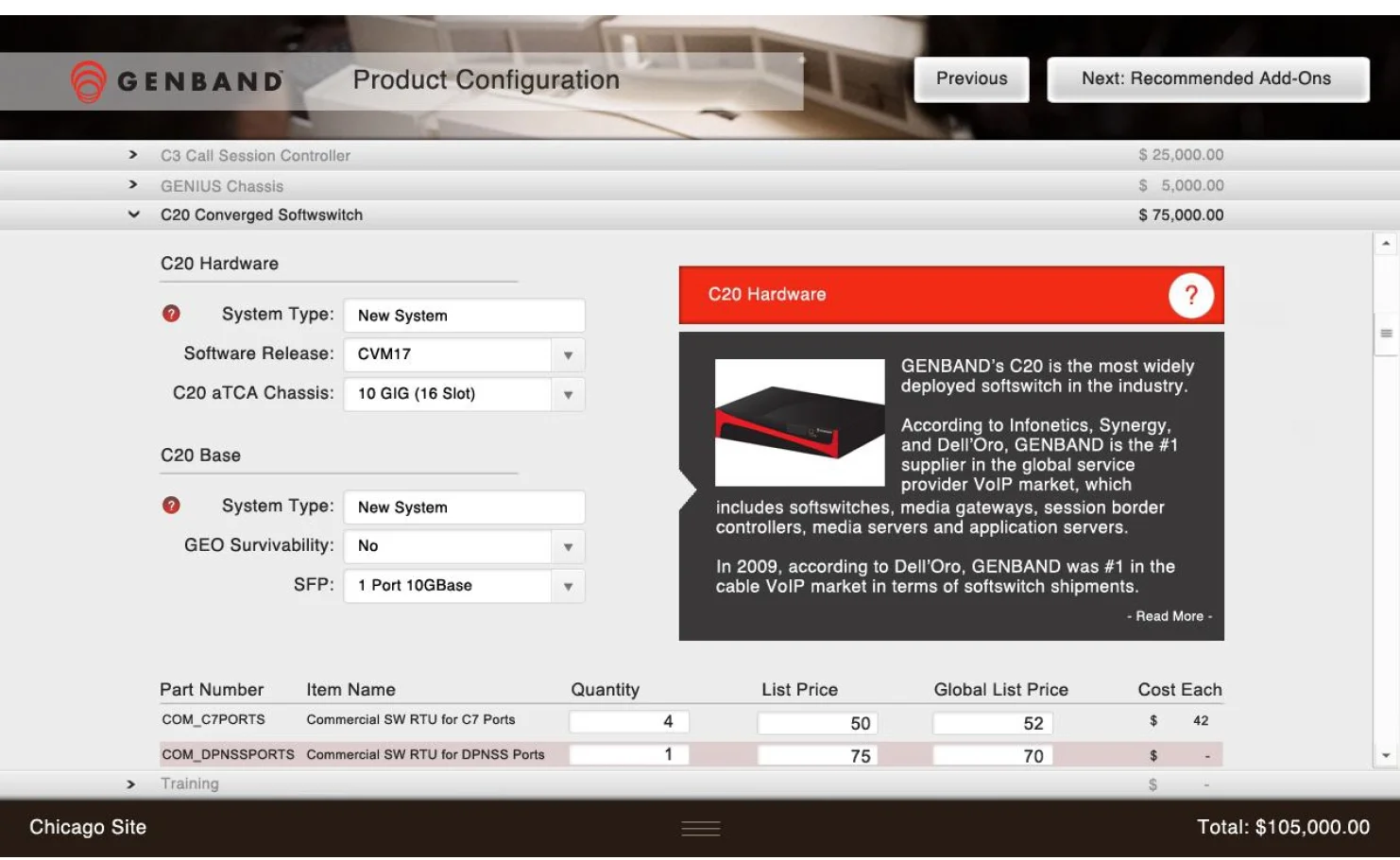
Task: Edit global list price for COM_C7PORTS
Action: click(993, 723)
